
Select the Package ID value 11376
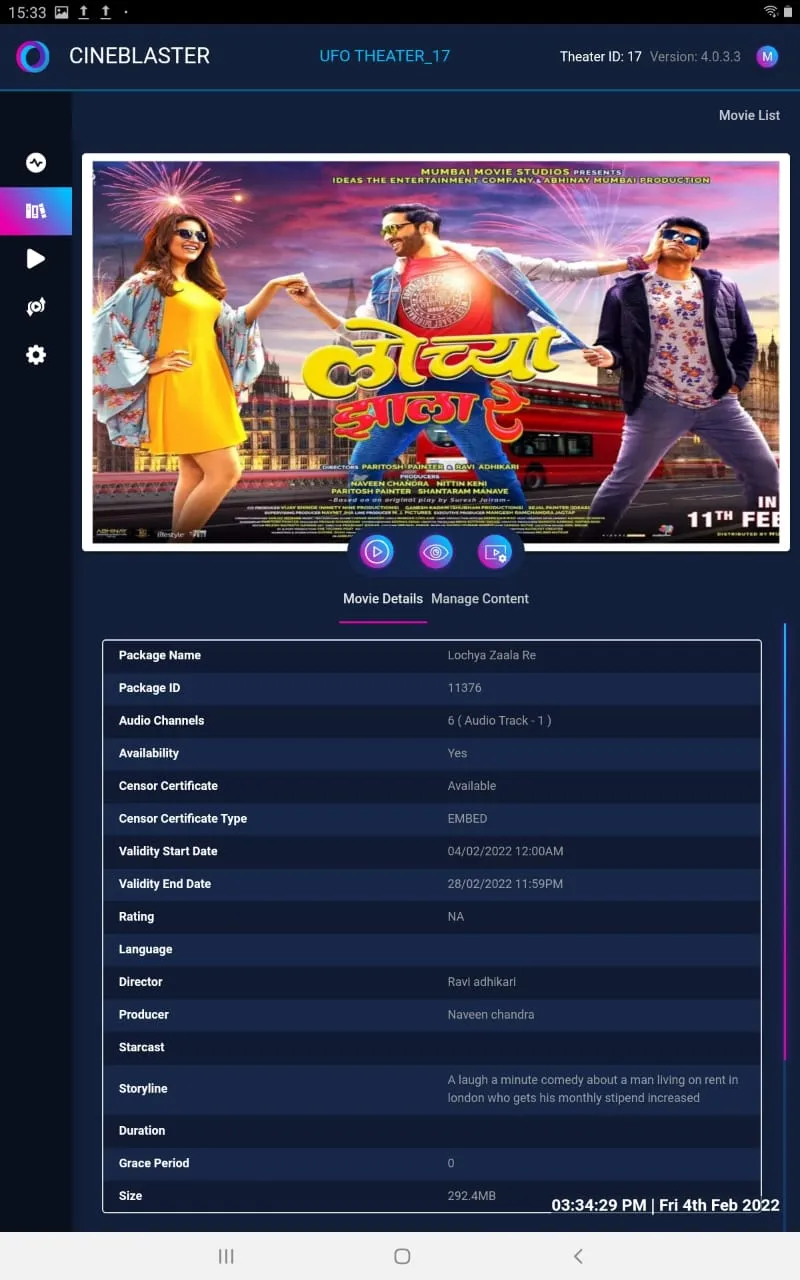(x=465, y=688)
